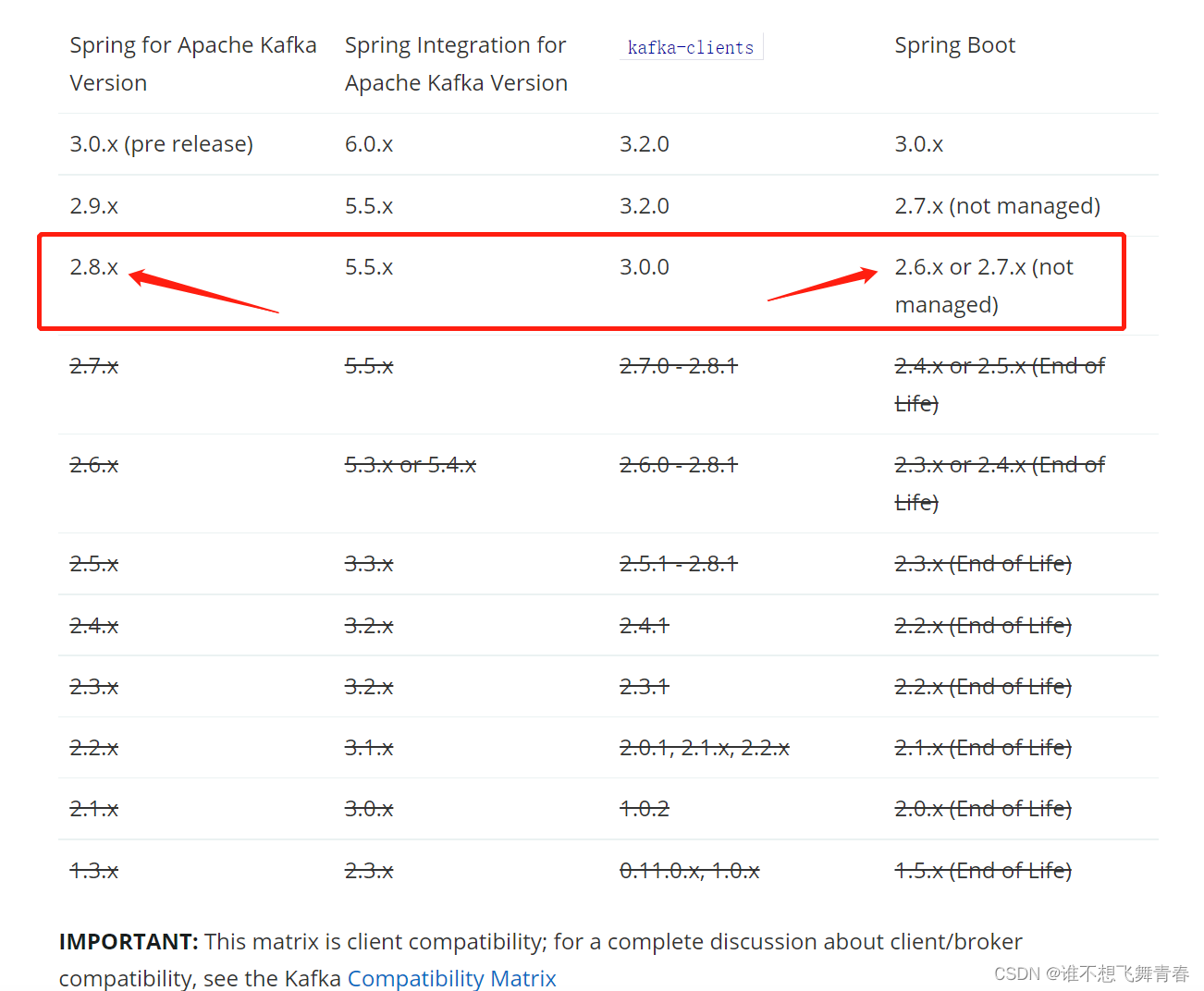Select the 'Spring Integration for Apache Kafka Version' header

click(456, 64)
